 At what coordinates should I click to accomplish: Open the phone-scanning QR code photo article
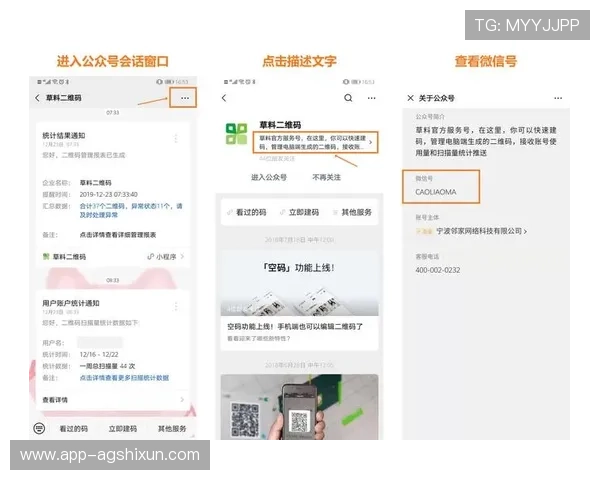pos(300,407)
